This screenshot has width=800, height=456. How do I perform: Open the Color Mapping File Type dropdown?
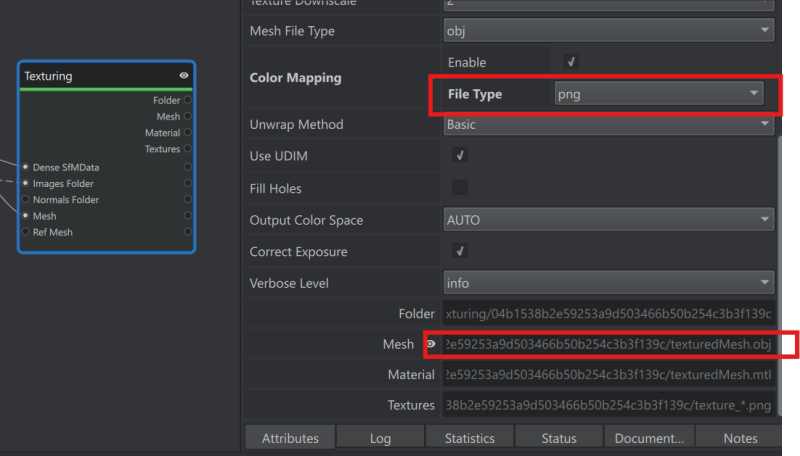tap(659, 94)
